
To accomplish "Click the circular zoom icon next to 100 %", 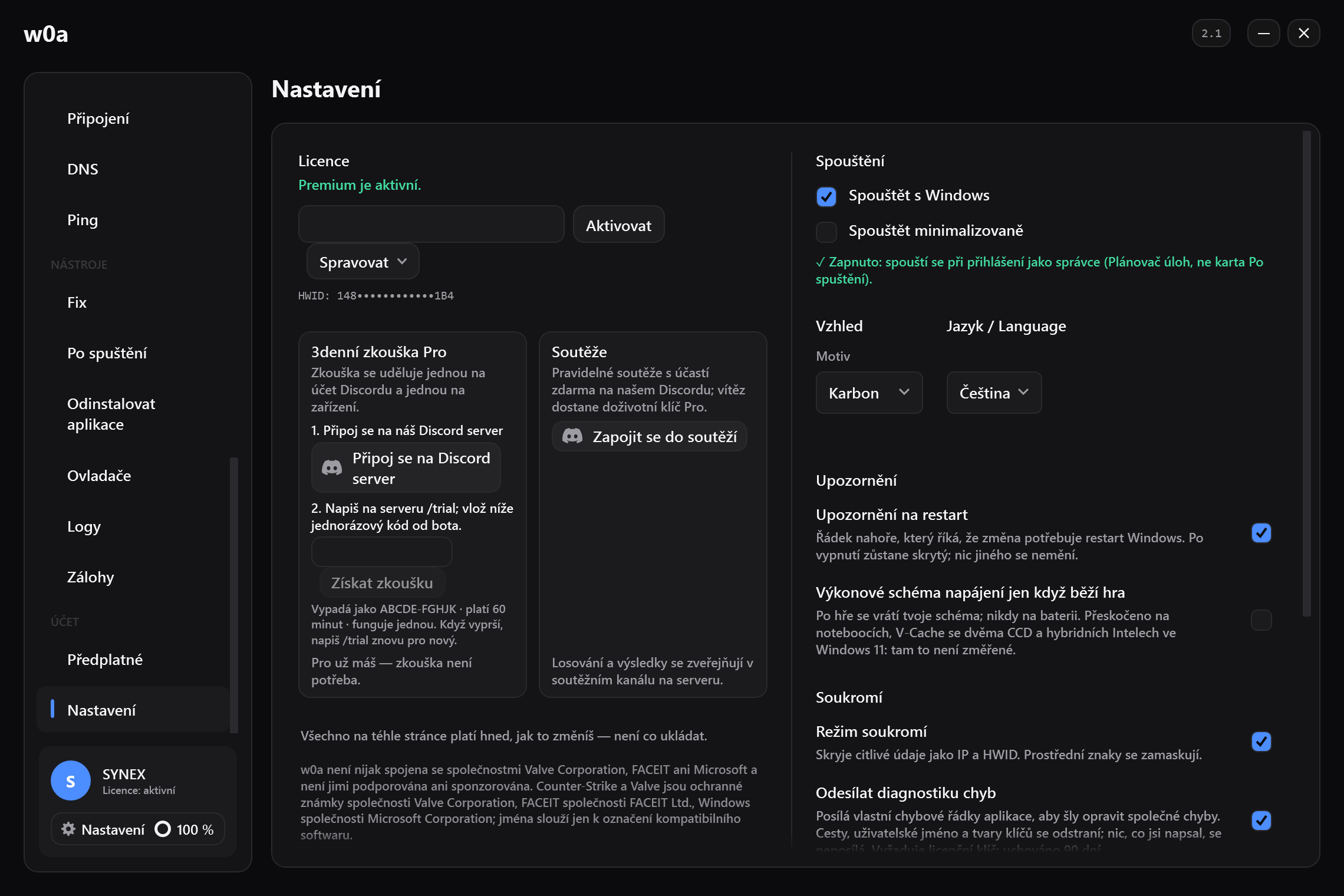I will point(163,829).
